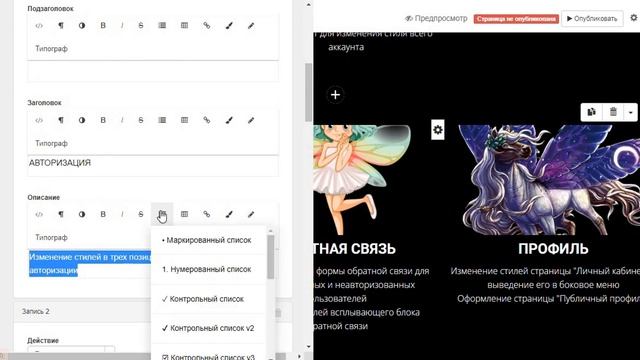Apply italic in Заголовок toolbar
The height and width of the screenshot is (360, 640).
(122, 120)
